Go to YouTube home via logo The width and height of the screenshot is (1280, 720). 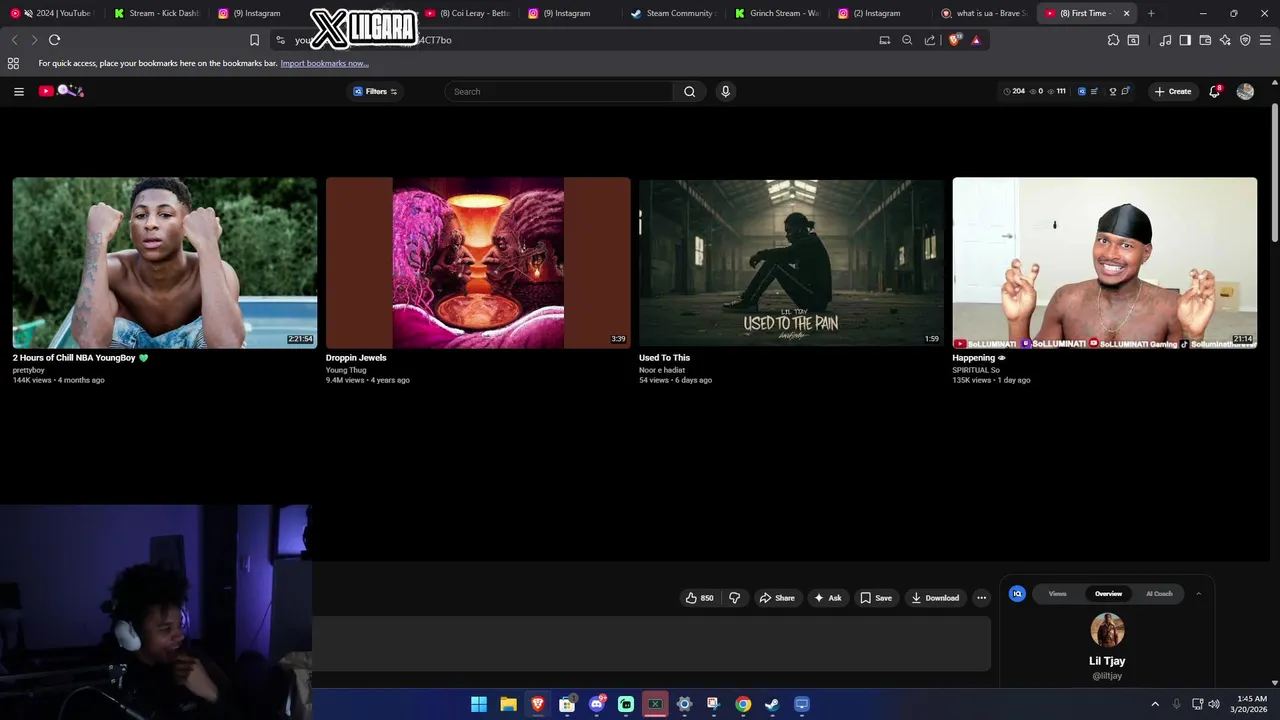click(61, 91)
